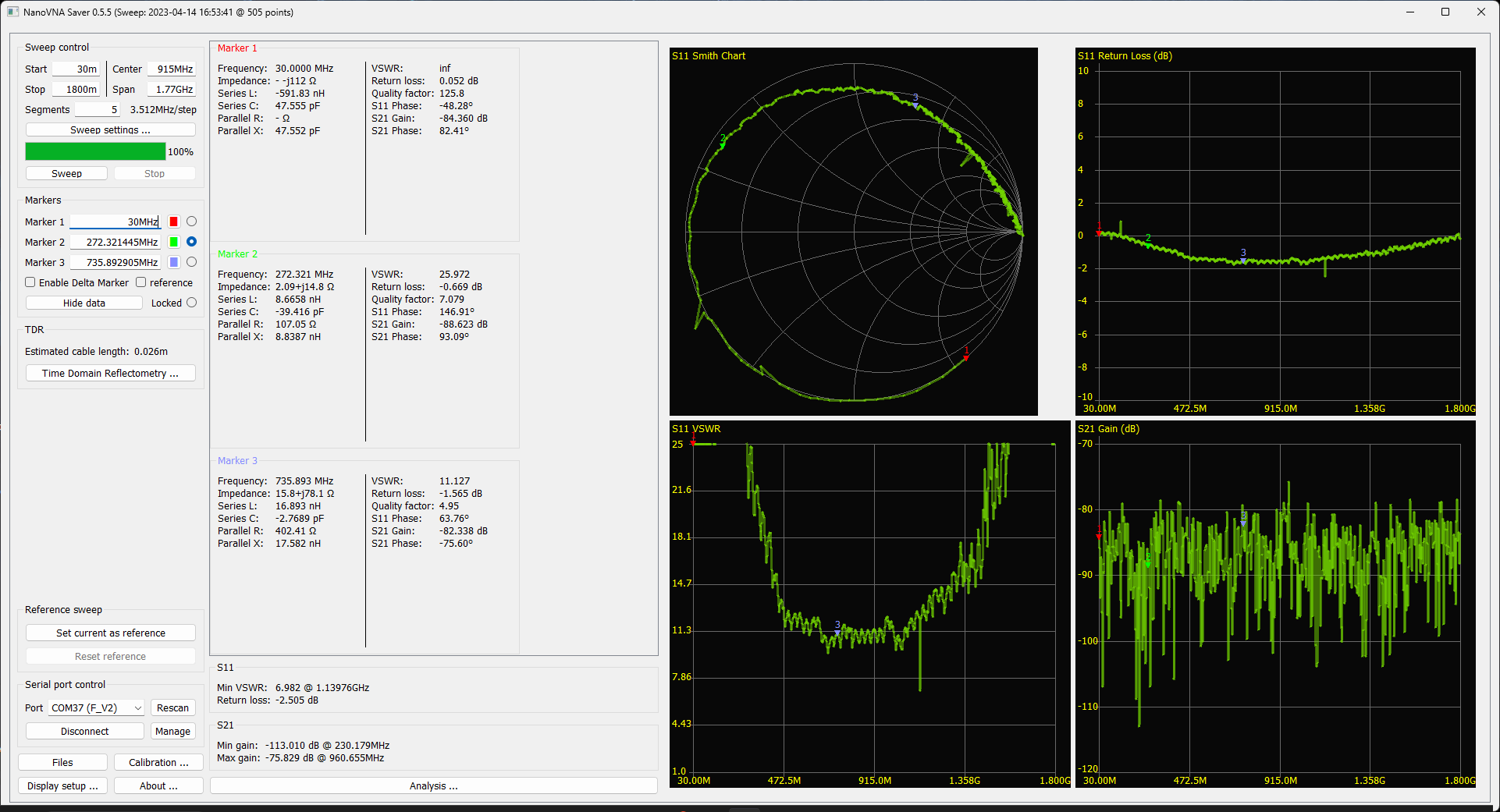Click the Hide data button
Image resolution: width=1500 pixels, height=812 pixels.
point(84,303)
